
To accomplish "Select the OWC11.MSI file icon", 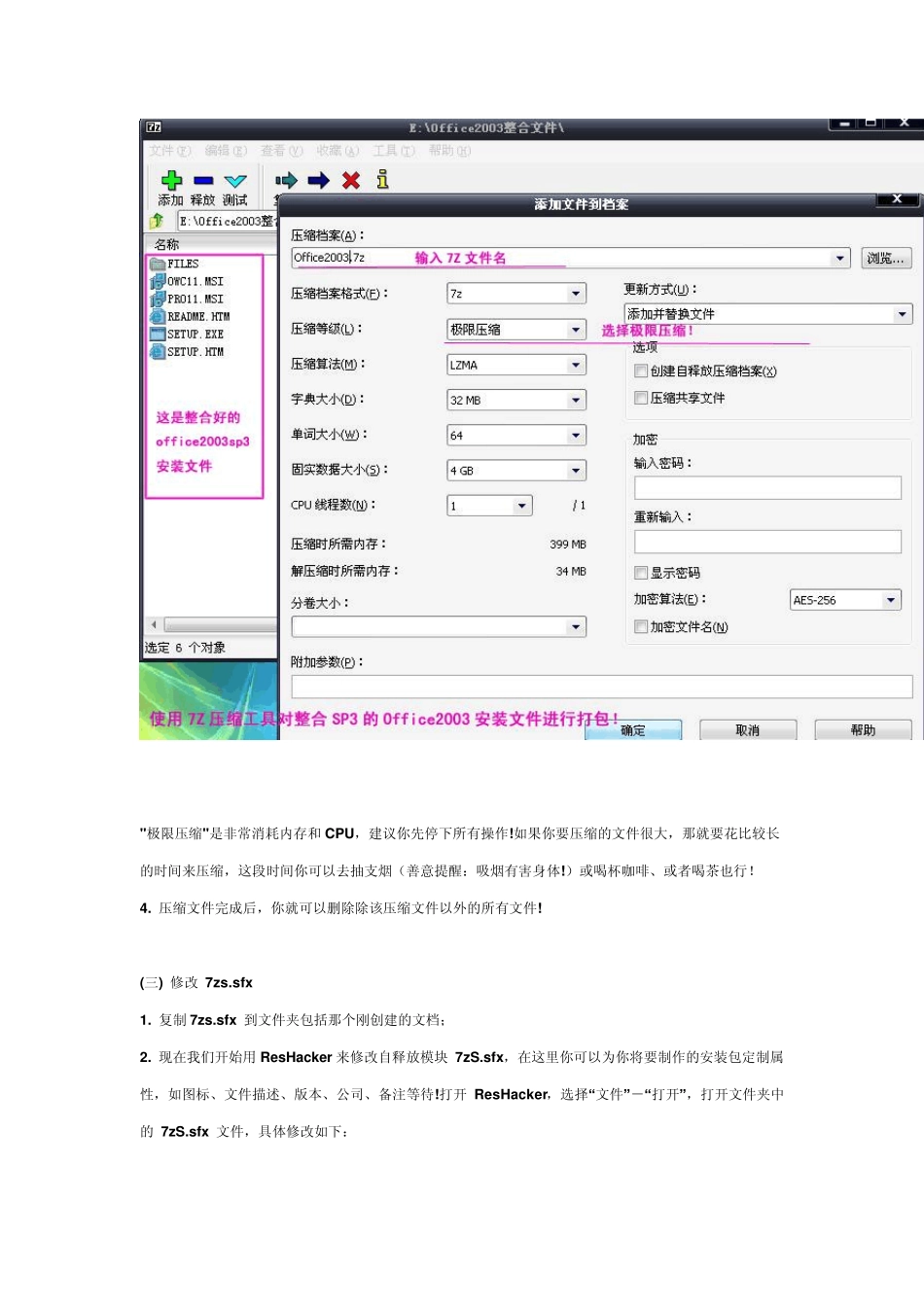I will click(158, 281).
